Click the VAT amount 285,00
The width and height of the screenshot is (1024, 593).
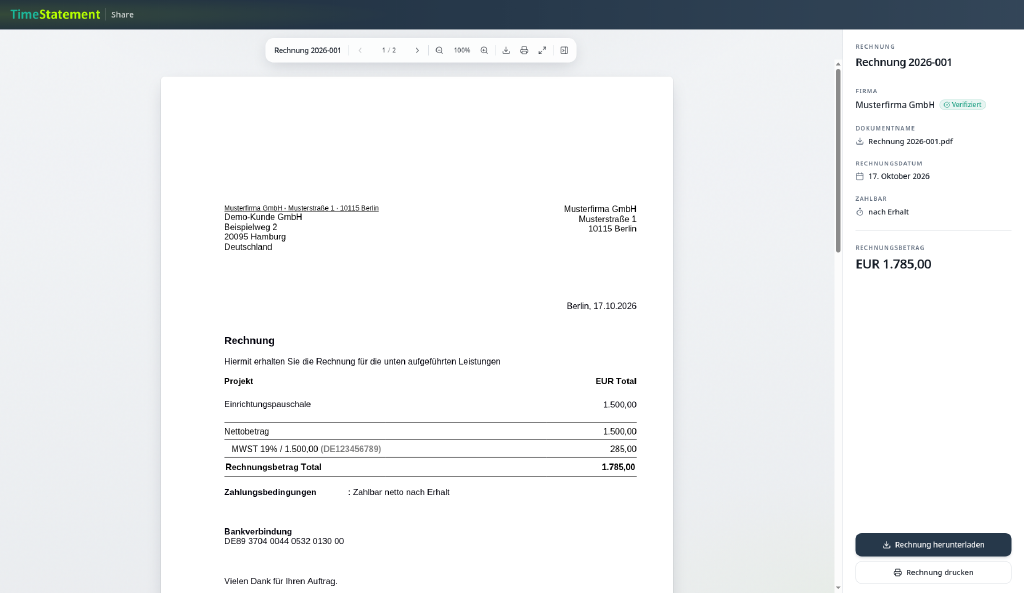(623, 449)
